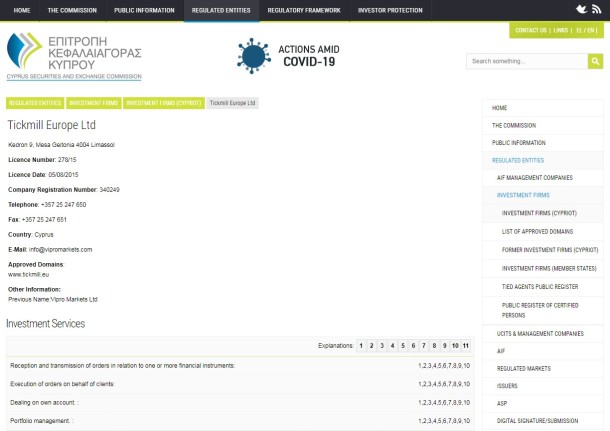Open INVESTOR PROTECTION top menu

coord(390,11)
